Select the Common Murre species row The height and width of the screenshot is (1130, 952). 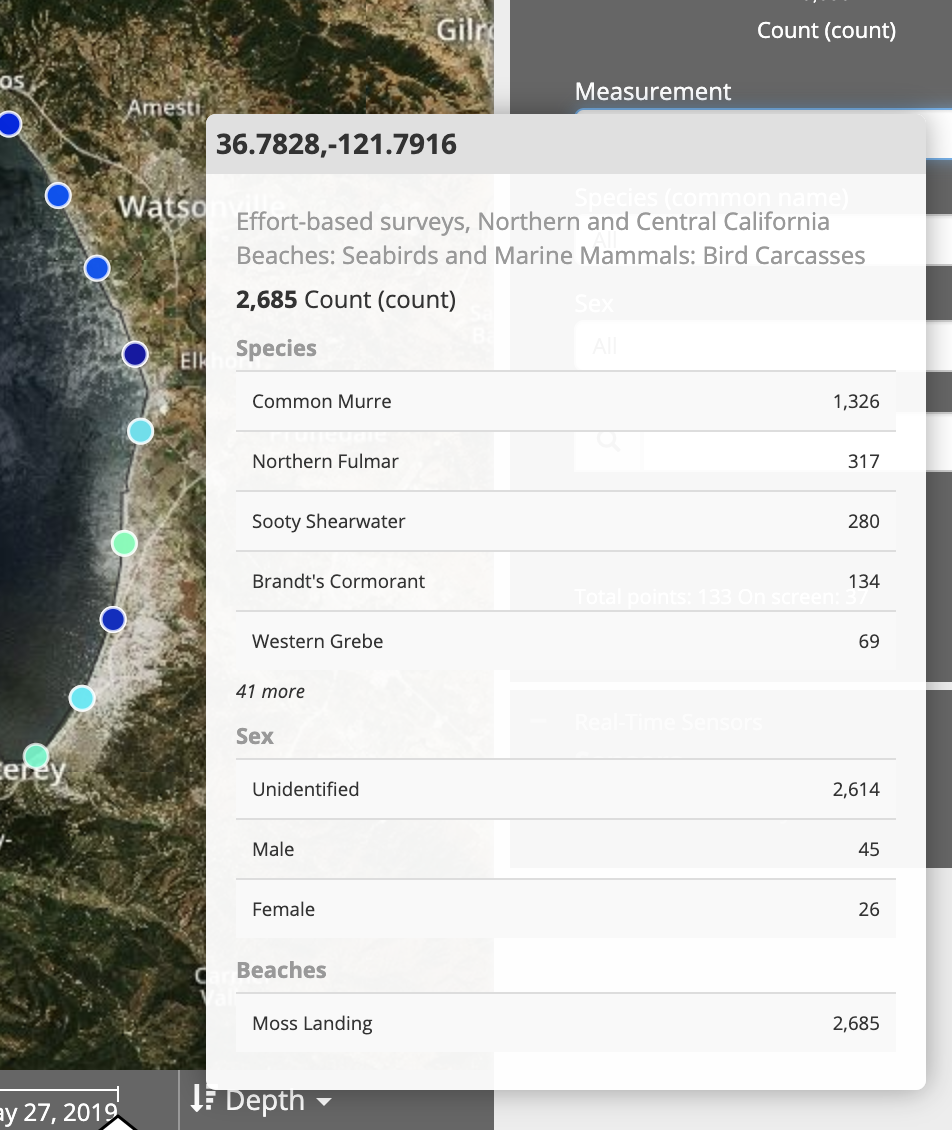tap(566, 401)
